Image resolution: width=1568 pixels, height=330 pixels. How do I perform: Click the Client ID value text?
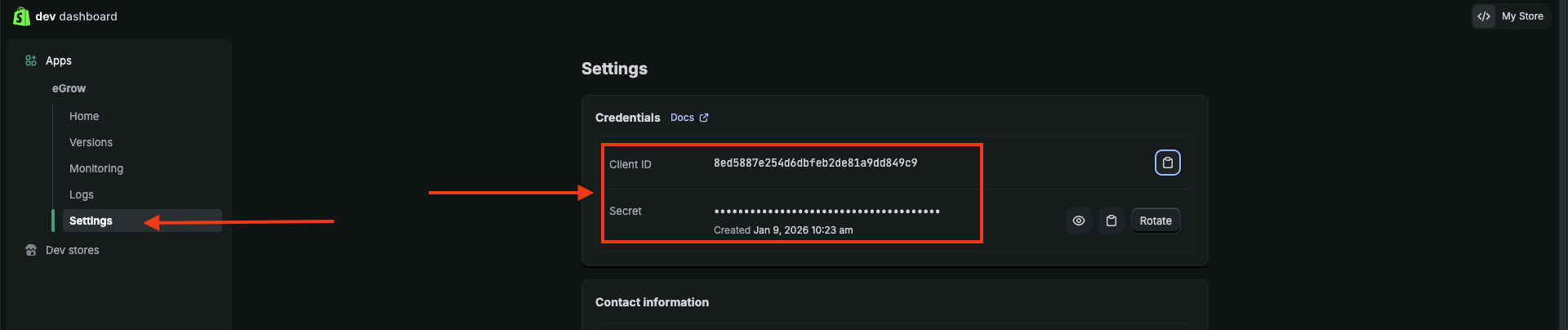(815, 163)
